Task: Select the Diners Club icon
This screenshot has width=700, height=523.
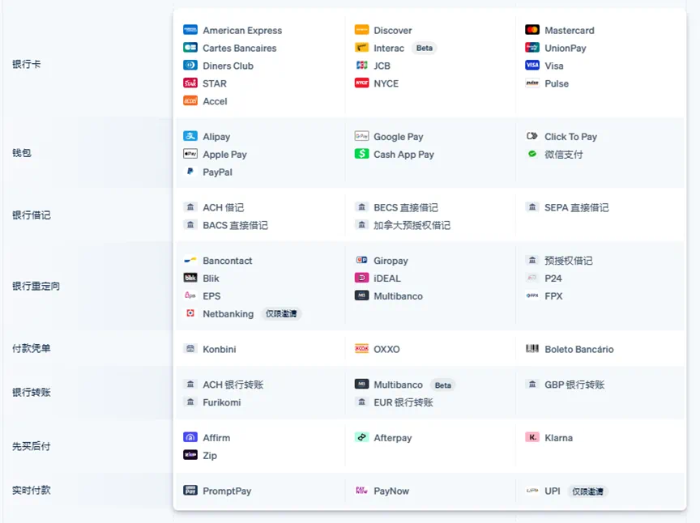Action: pos(190,66)
